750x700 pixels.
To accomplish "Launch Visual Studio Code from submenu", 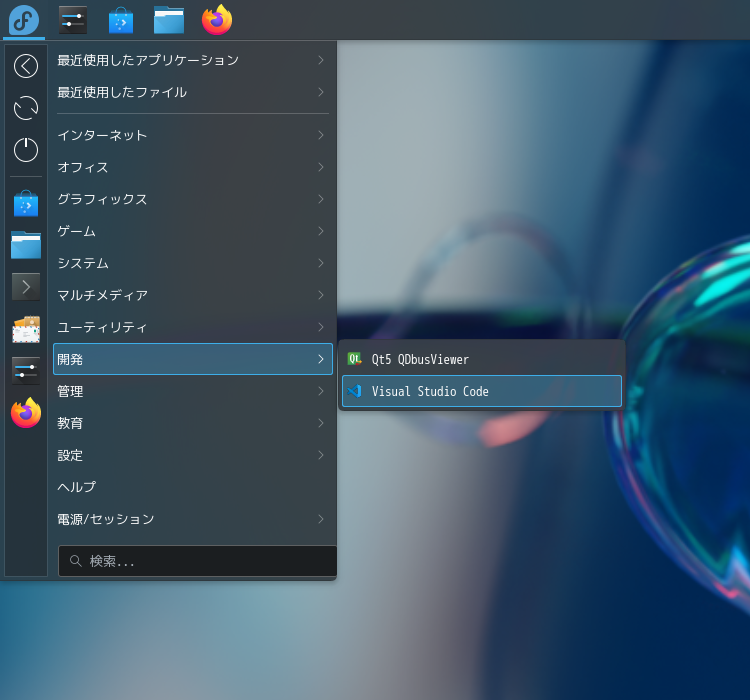I will pyautogui.click(x=482, y=391).
